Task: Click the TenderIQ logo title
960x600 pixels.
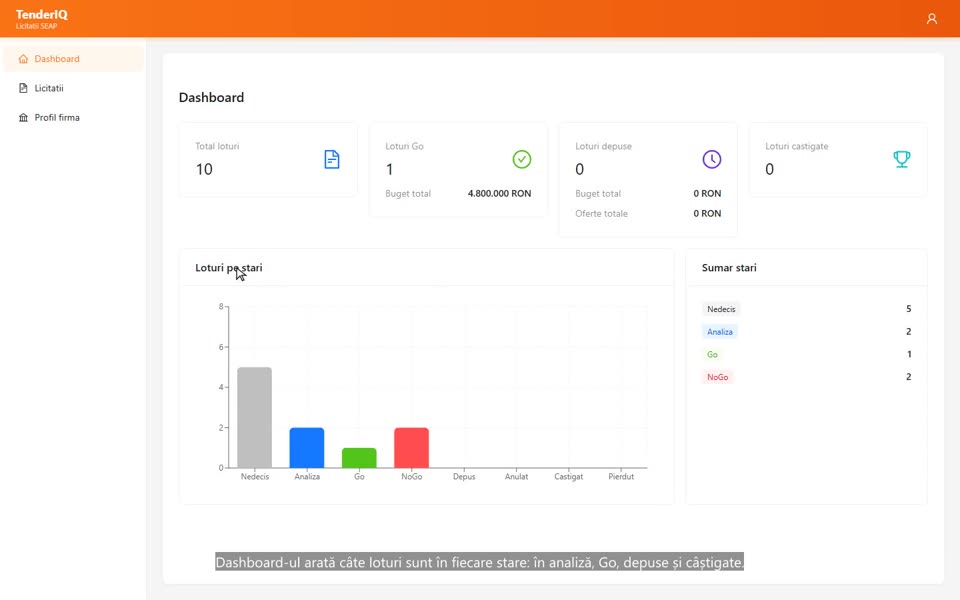Action: tap(42, 14)
